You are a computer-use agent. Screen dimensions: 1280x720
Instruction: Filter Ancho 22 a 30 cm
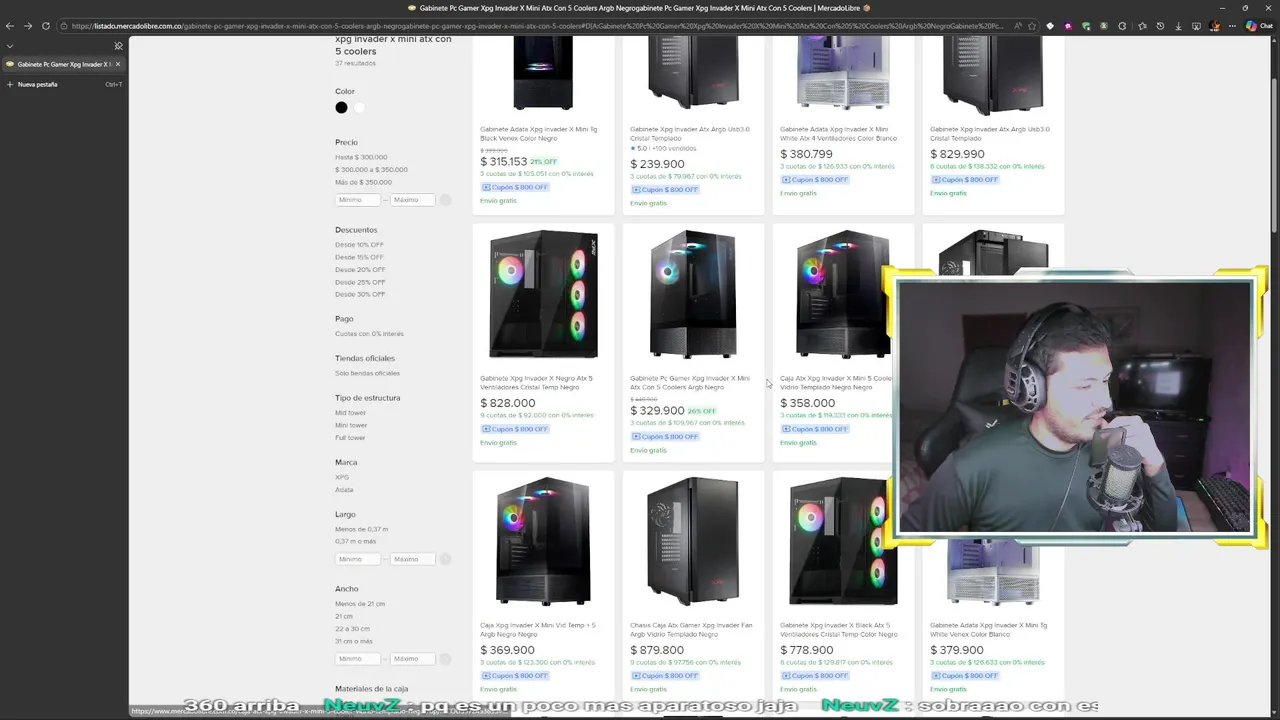(353, 629)
